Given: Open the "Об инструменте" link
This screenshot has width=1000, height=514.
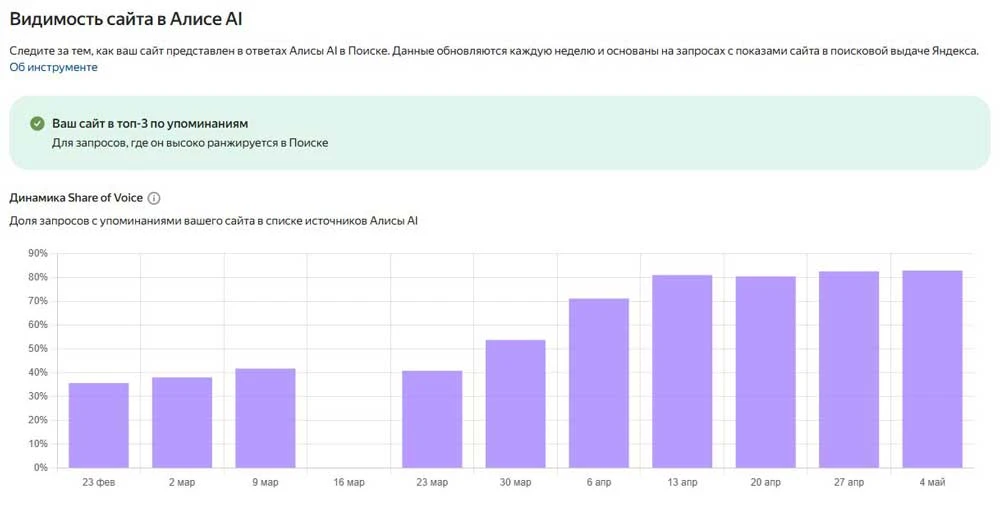Looking at the screenshot, I should point(54,67).
